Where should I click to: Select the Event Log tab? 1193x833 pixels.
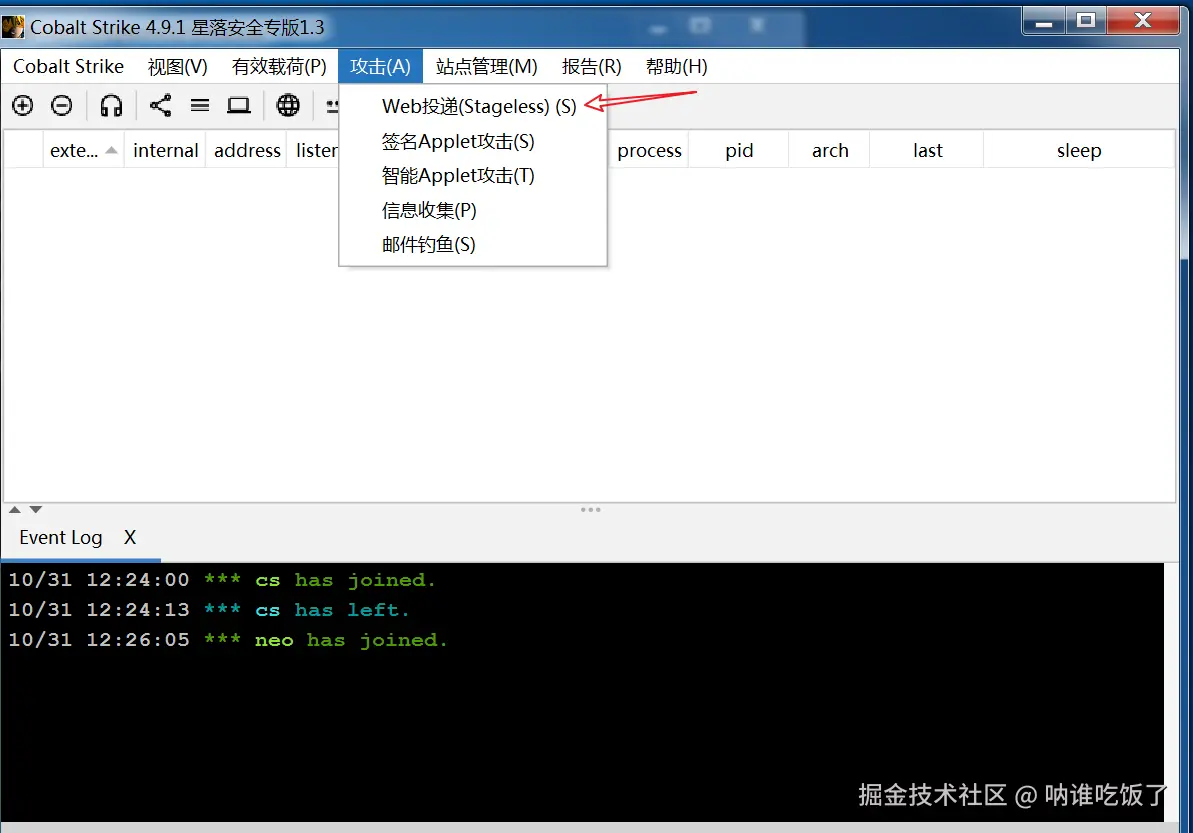point(61,538)
